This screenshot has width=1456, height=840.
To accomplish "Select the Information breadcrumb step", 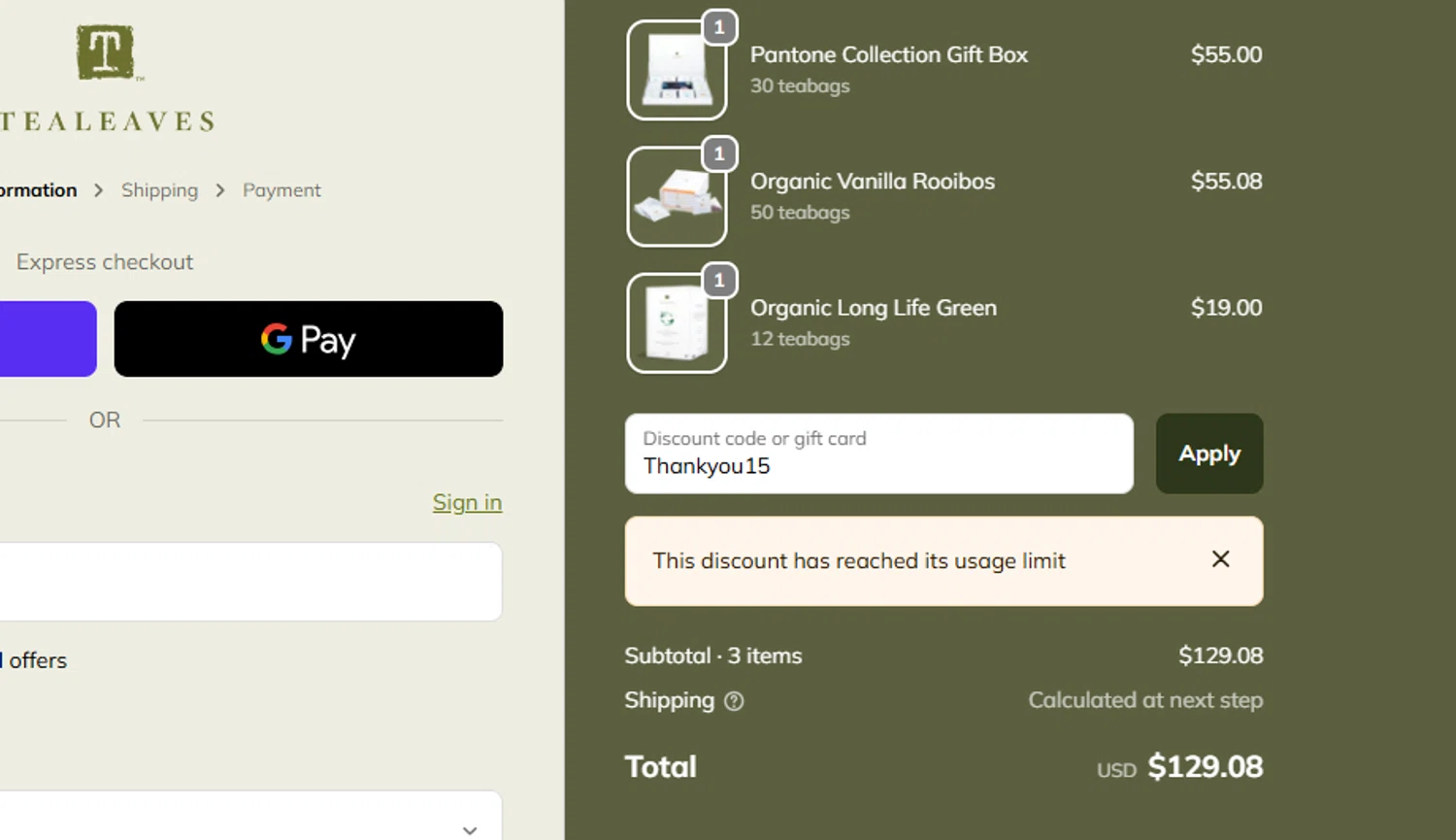I will [x=38, y=190].
